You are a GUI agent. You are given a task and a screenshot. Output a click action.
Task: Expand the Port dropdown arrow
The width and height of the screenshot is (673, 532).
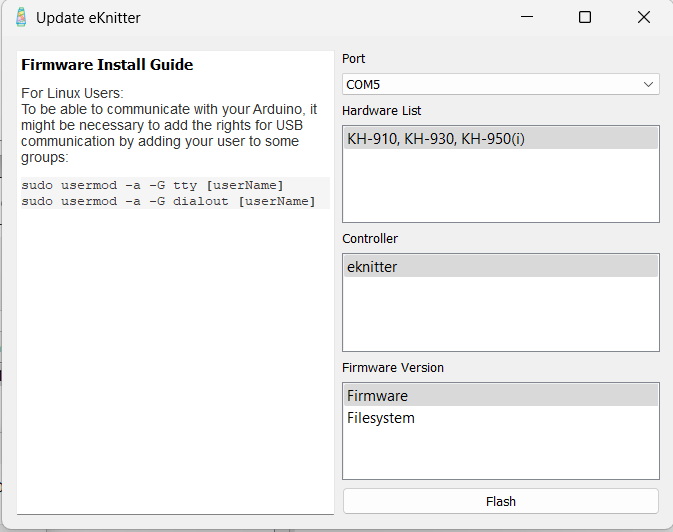648,85
